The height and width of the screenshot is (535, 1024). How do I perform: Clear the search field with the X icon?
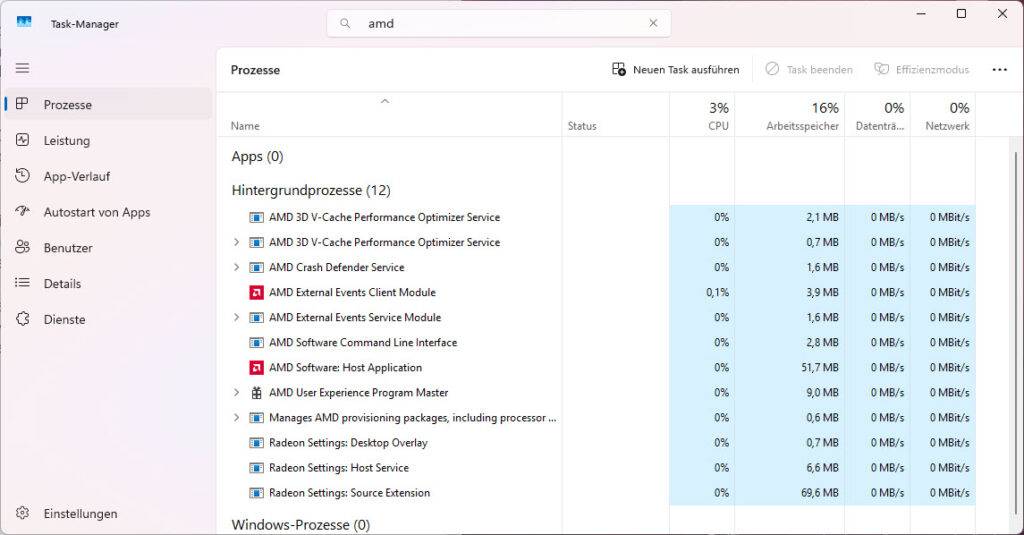coord(654,23)
